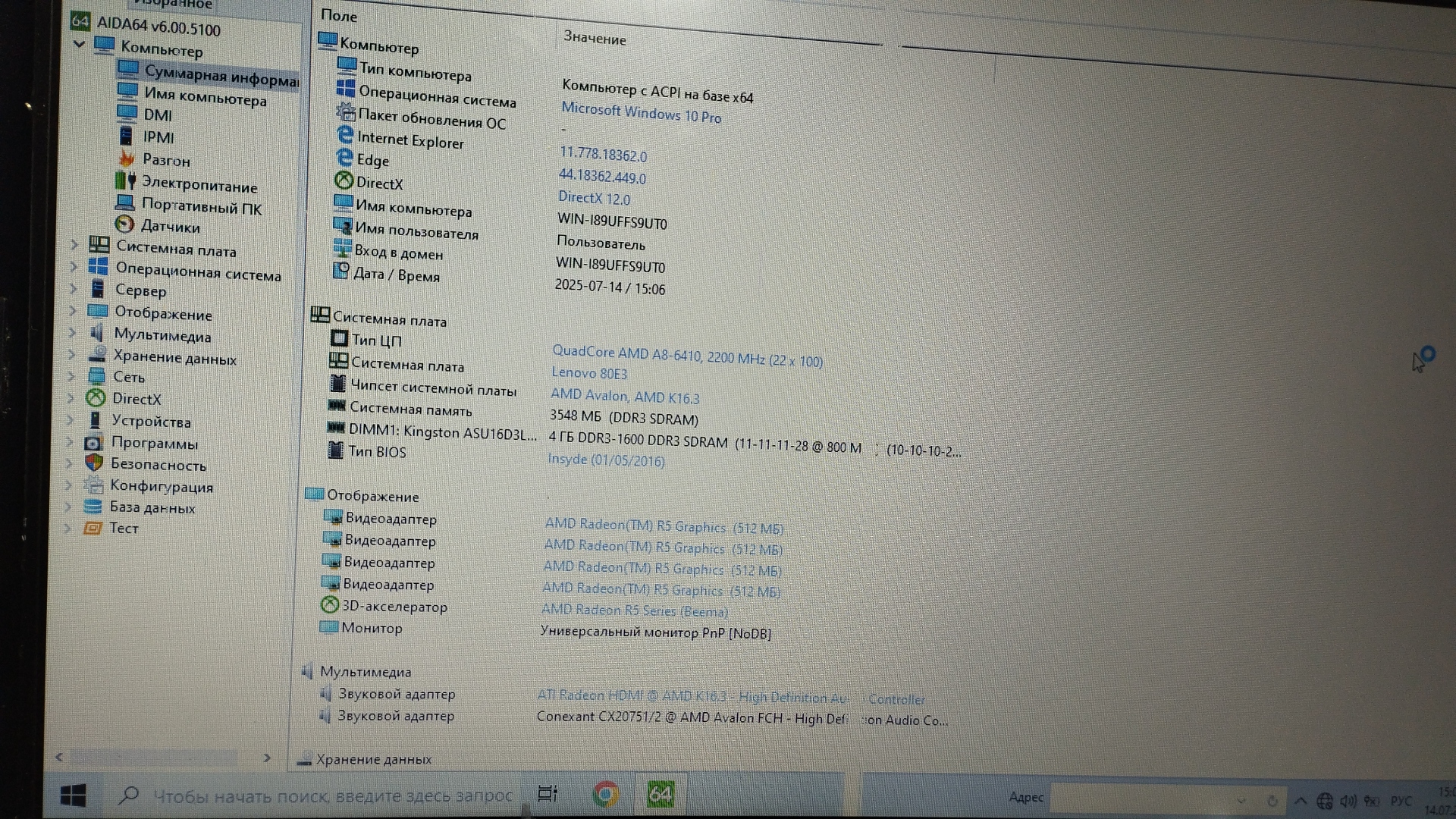Image resolution: width=1456 pixels, height=819 pixels.
Task: Click the Безопасность shield icon
Action: pyautogui.click(x=94, y=463)
